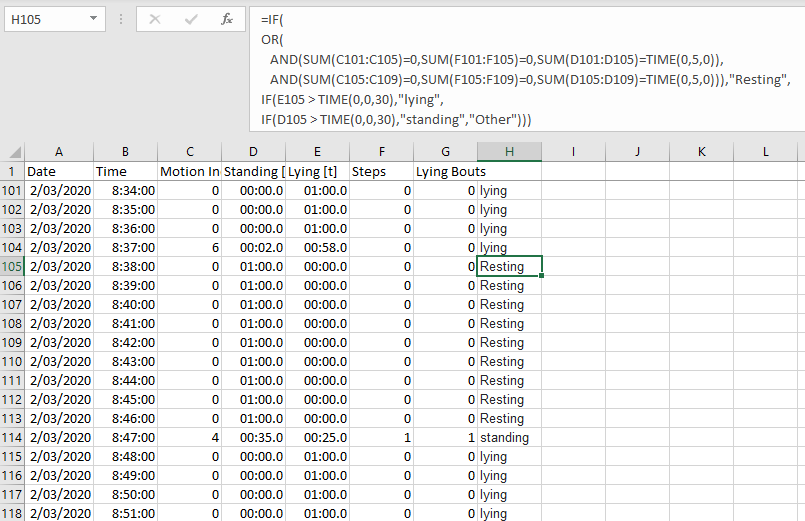
Task: Select standing value 00:35.0 in row 114
Action: pyautogui.click(x=253, y=437)
